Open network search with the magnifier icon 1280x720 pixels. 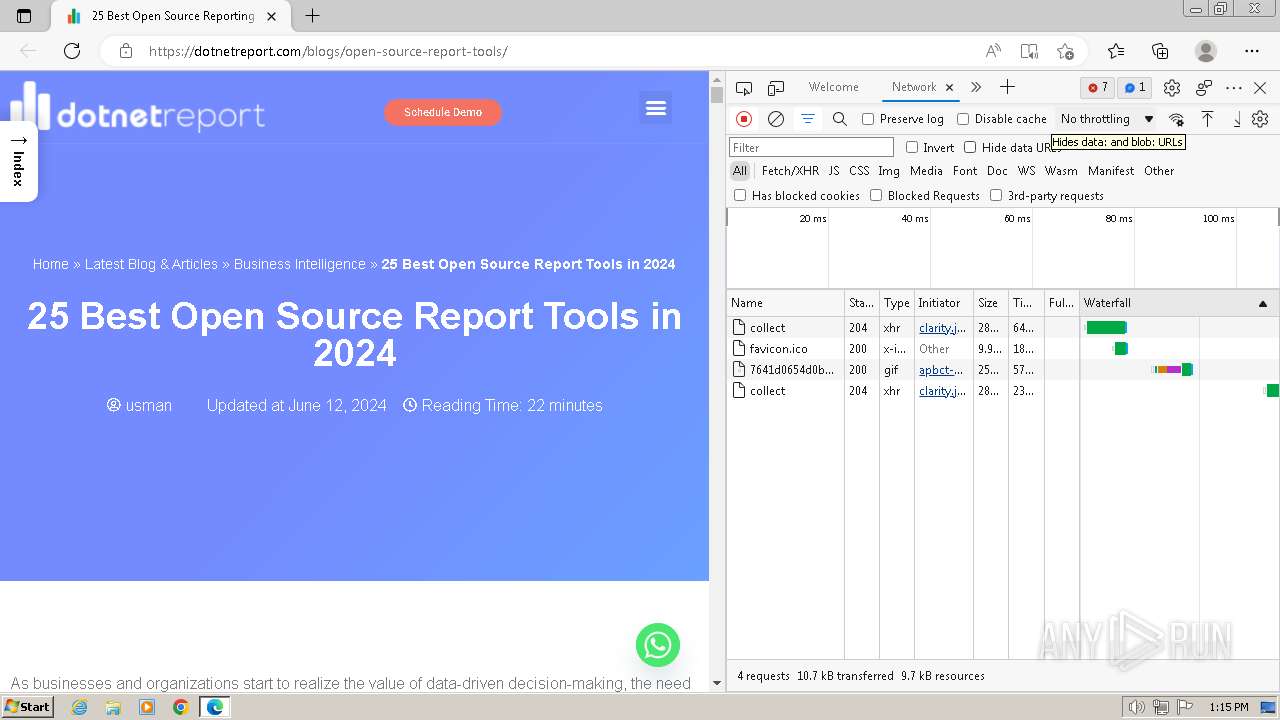tap(840, 119)
